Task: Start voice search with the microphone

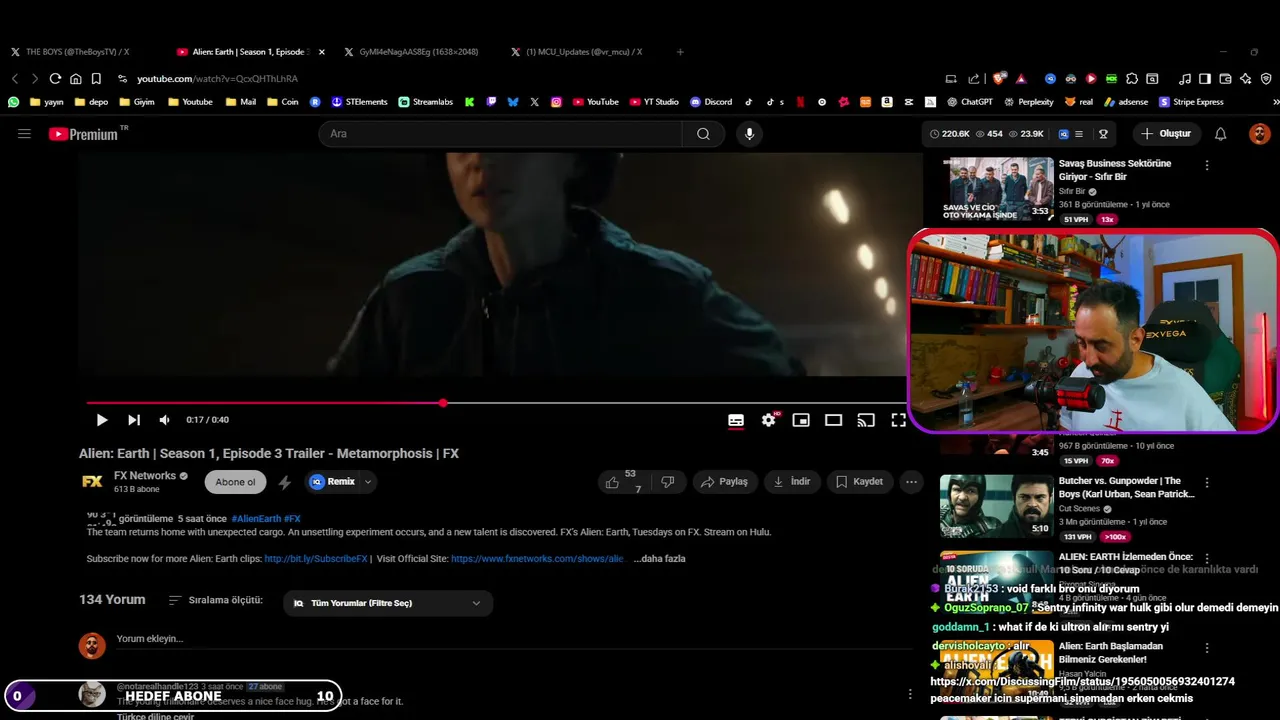Action: 749,134
